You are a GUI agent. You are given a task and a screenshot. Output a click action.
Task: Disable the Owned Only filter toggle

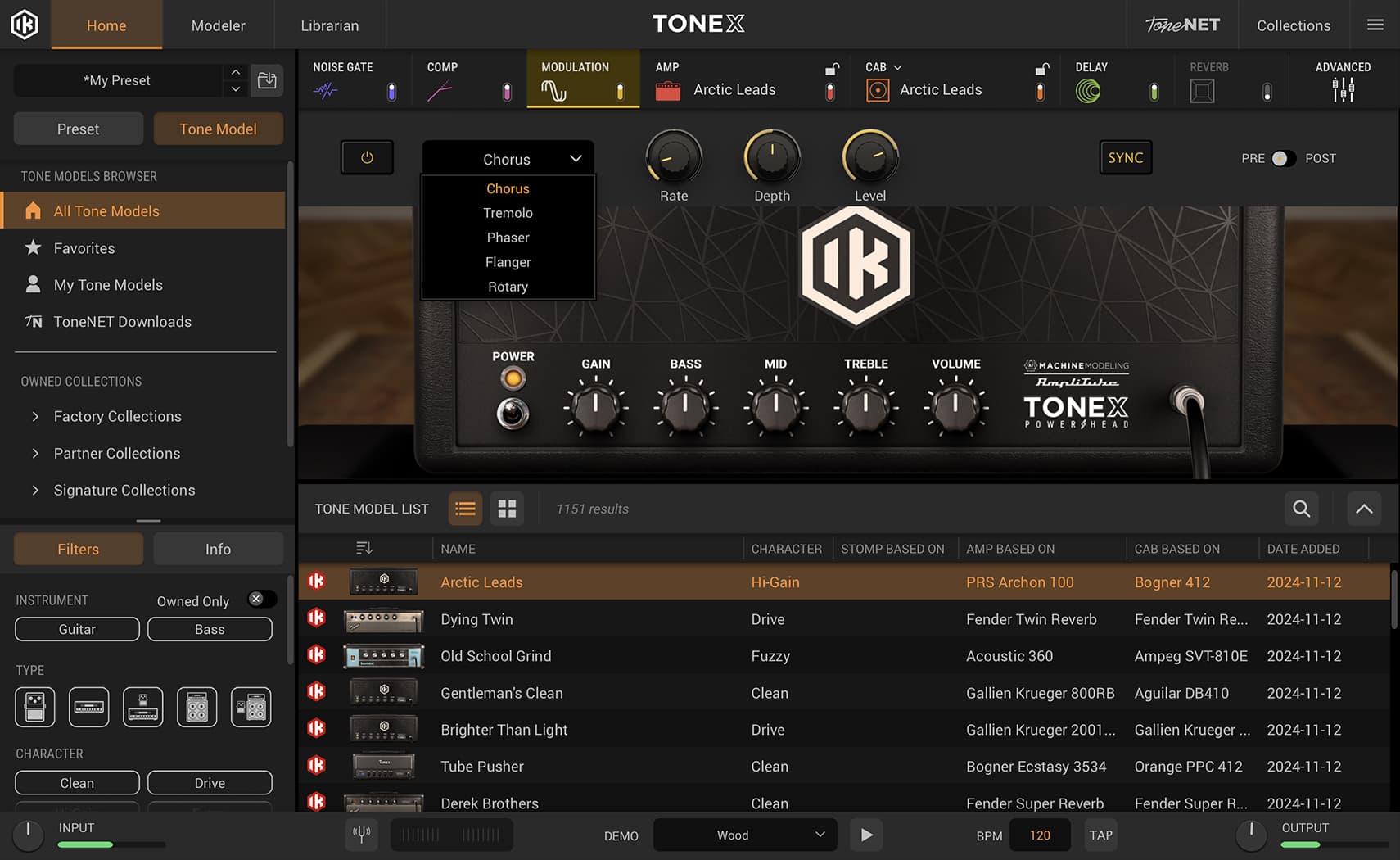(262, 599)
